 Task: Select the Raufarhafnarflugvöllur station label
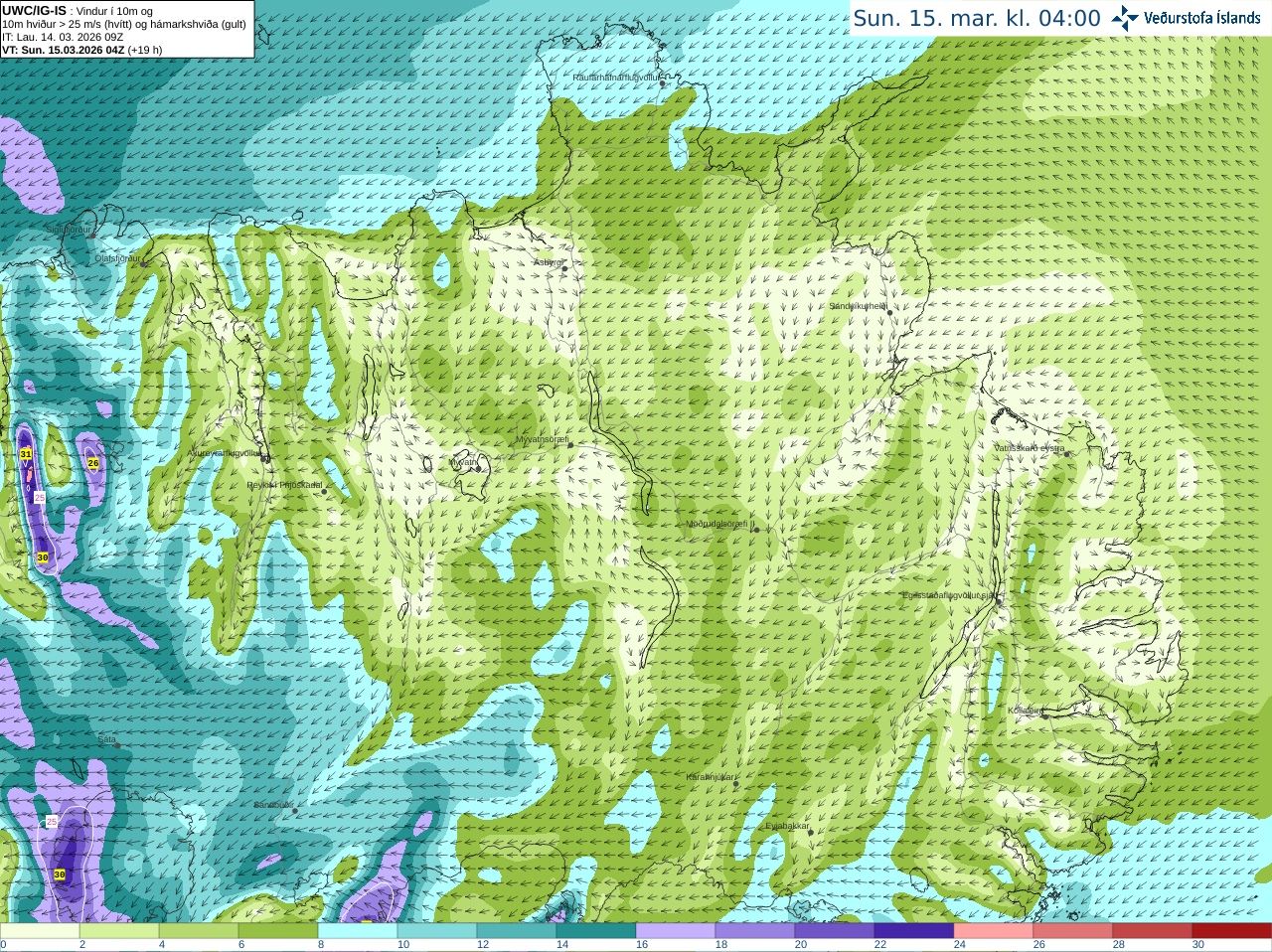[616, 77]
